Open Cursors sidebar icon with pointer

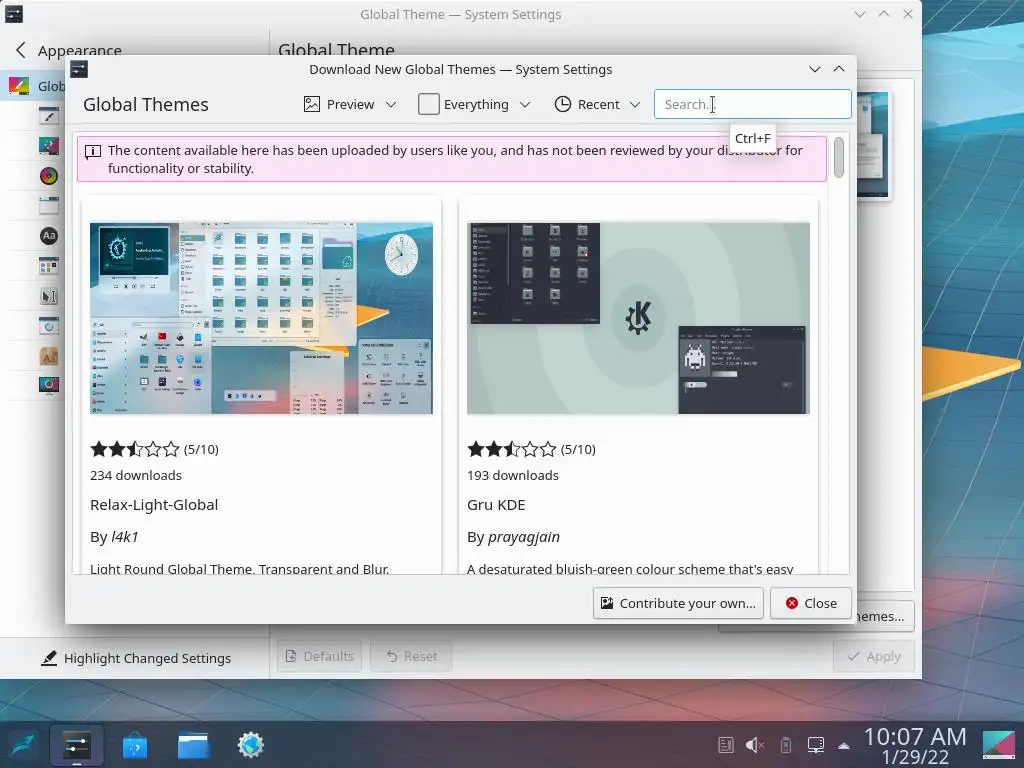49,296
